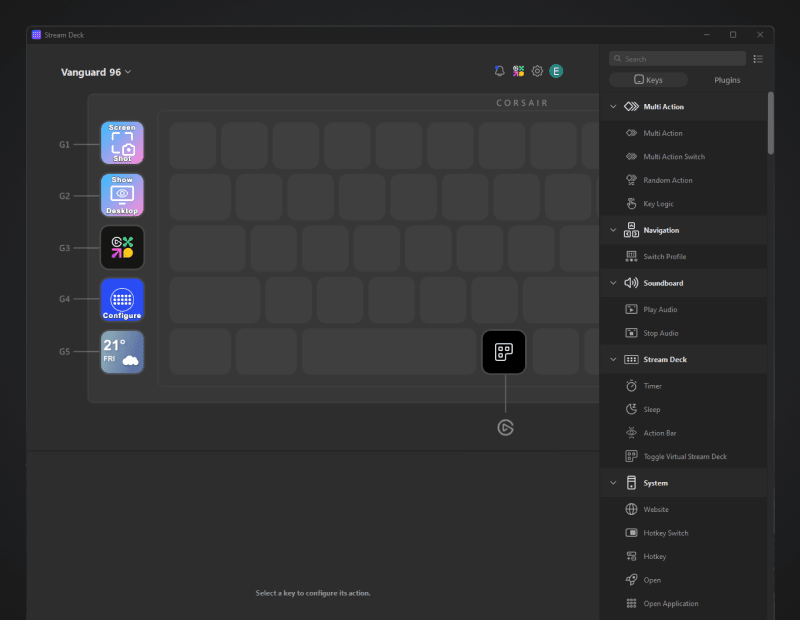Open the Vanguard 96 profile dropdown
The width and height of the screenshot is (800, 620).
click(96, 71)
